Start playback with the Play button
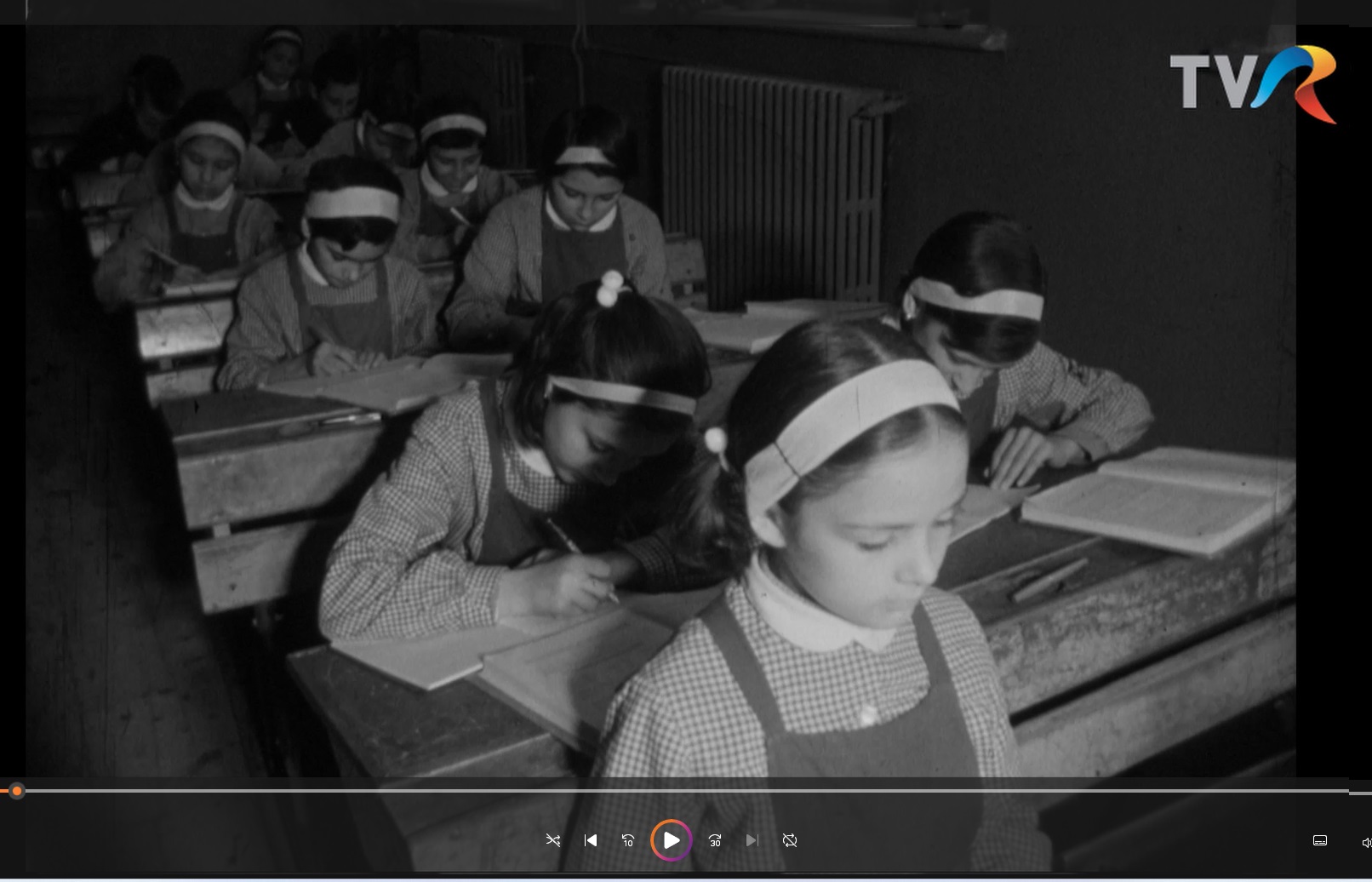Screen dimensions: 1372x882 coord(671,840)
